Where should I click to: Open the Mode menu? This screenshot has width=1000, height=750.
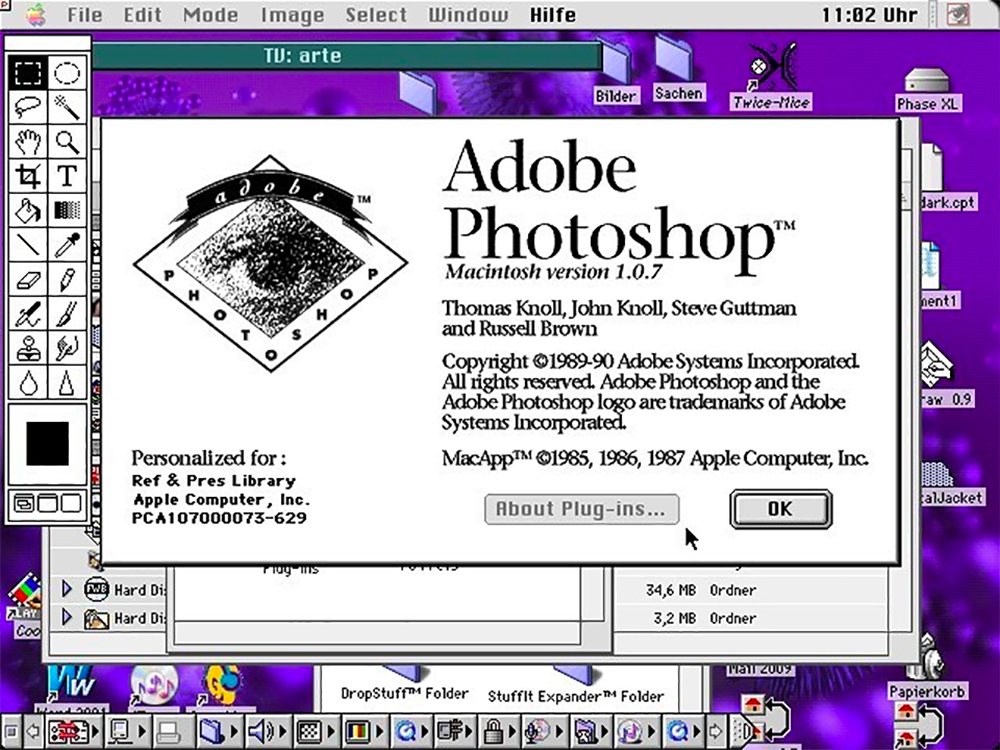[210, 14]
